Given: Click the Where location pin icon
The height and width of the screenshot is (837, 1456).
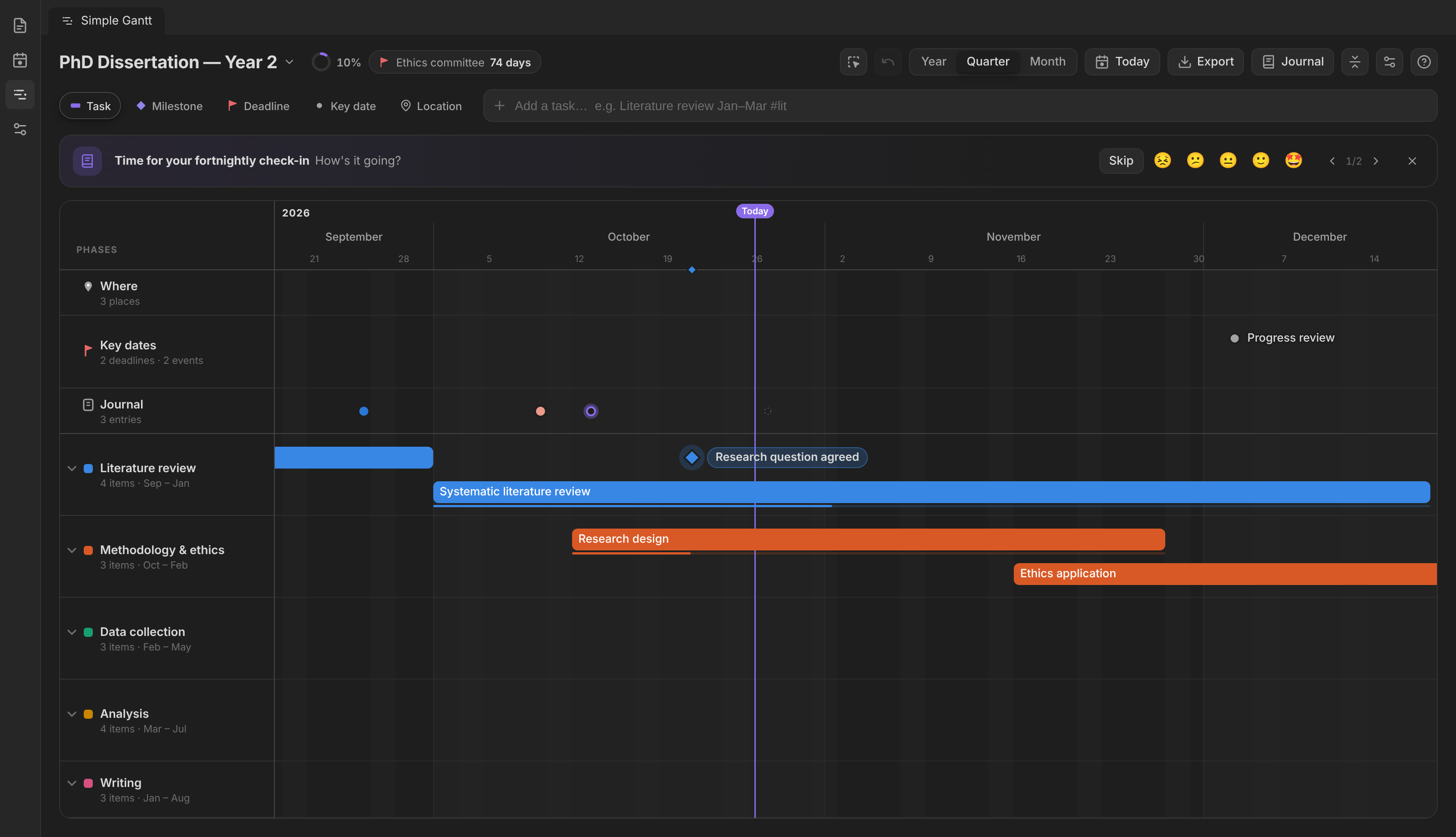Looking at the screenshot, I should (88, 286).
